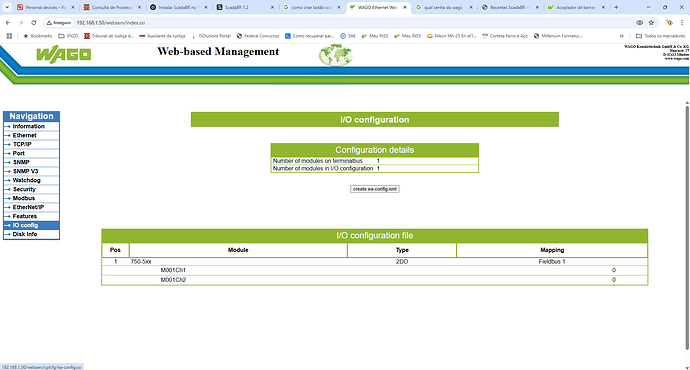Click the globe image beside Web-based Management
Image resolution: width=690 pixels, height=370 pixels.
(335, 55)
